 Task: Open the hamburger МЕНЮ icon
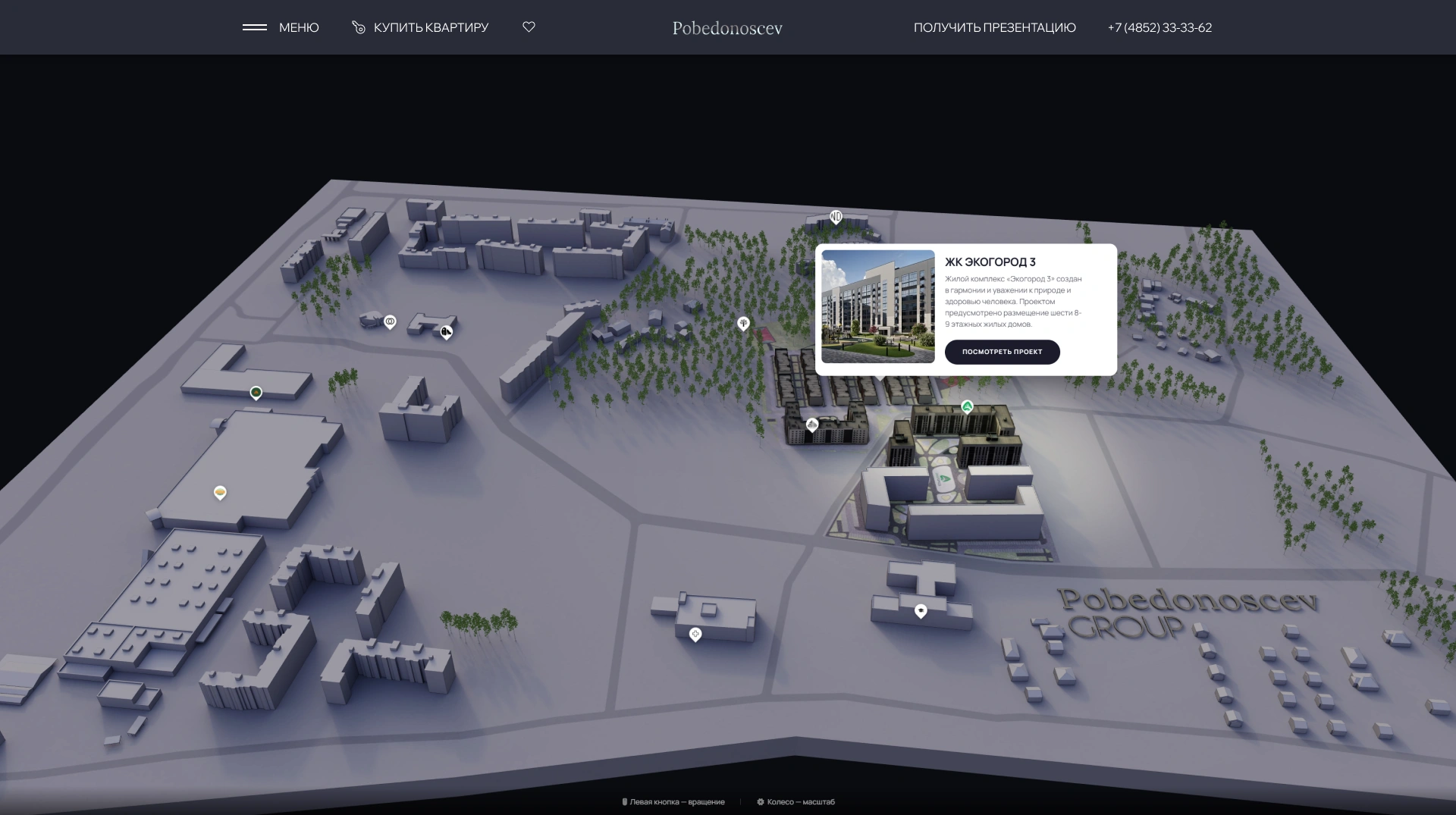pyautogui.click(x=255, y=27)
